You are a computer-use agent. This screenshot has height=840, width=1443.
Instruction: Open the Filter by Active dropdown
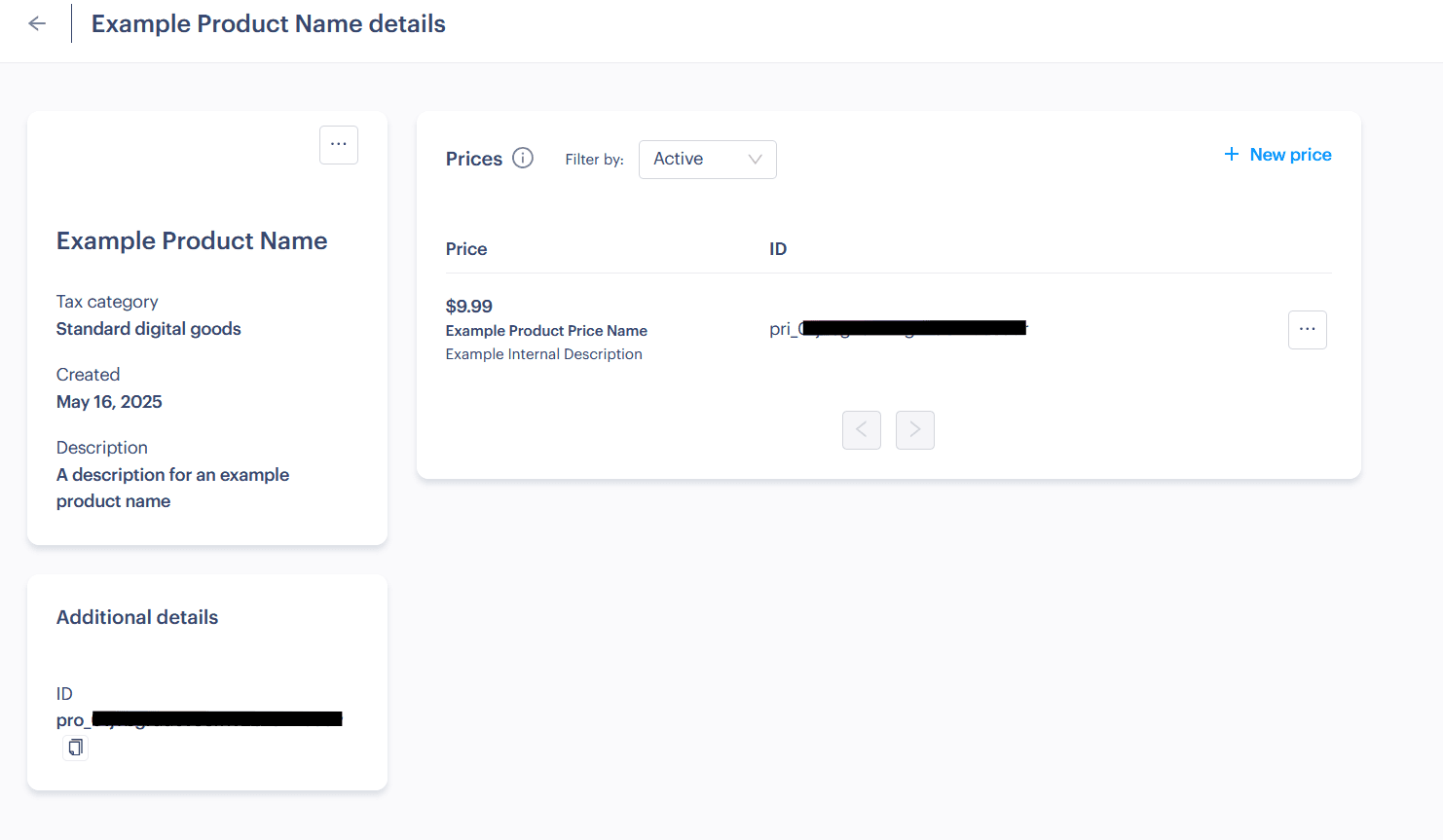pyautogui.click(x=707, y=160)
